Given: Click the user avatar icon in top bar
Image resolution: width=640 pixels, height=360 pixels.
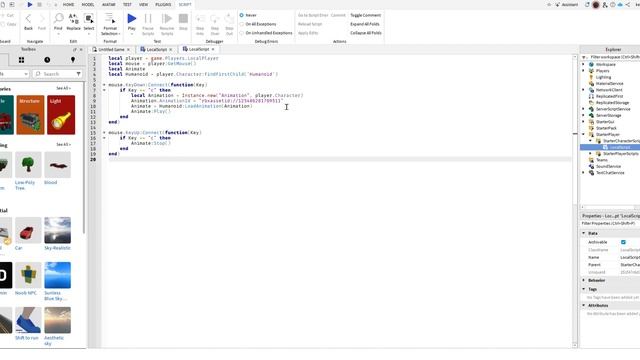Looking at the screenshot, I should [x=596, y=5].
